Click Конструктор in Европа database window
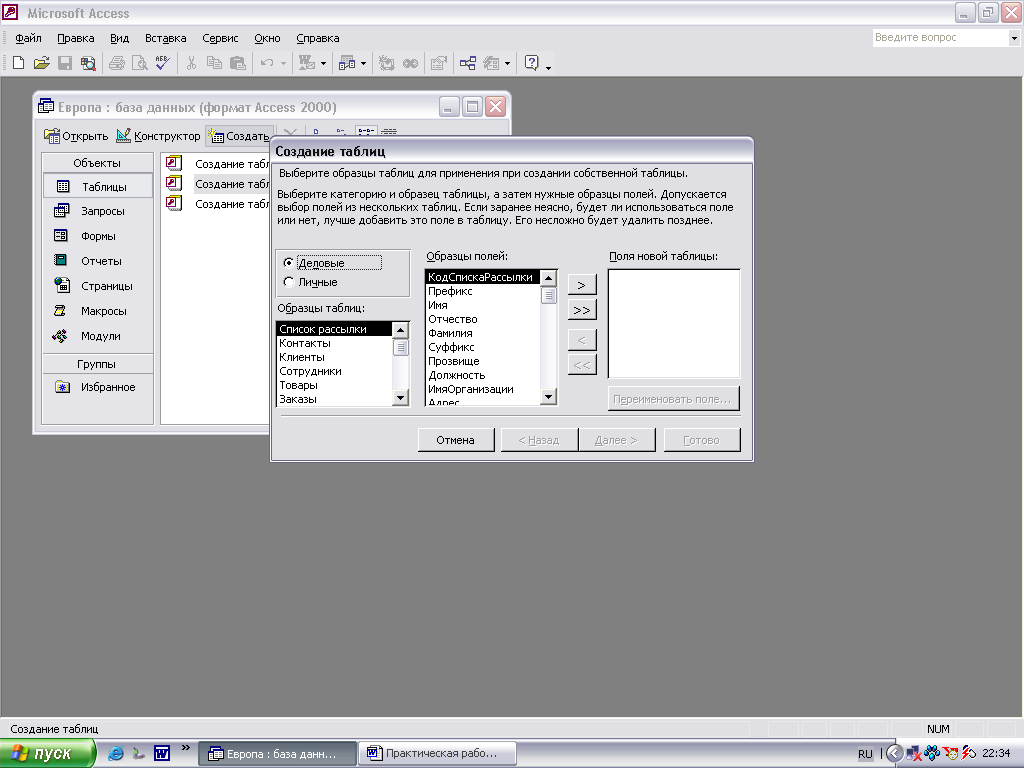The image size is (1024, 768). (158, 136)
